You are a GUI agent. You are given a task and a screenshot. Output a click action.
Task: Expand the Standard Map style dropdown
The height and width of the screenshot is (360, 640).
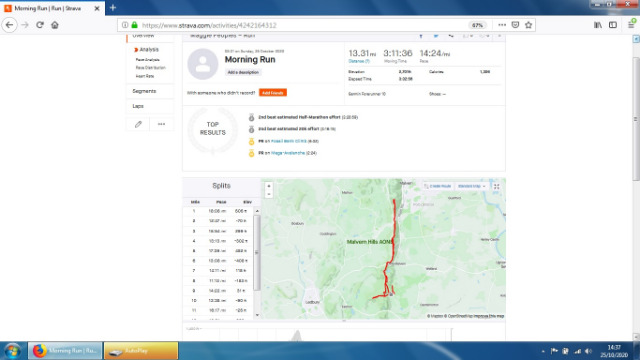(471, 186)
